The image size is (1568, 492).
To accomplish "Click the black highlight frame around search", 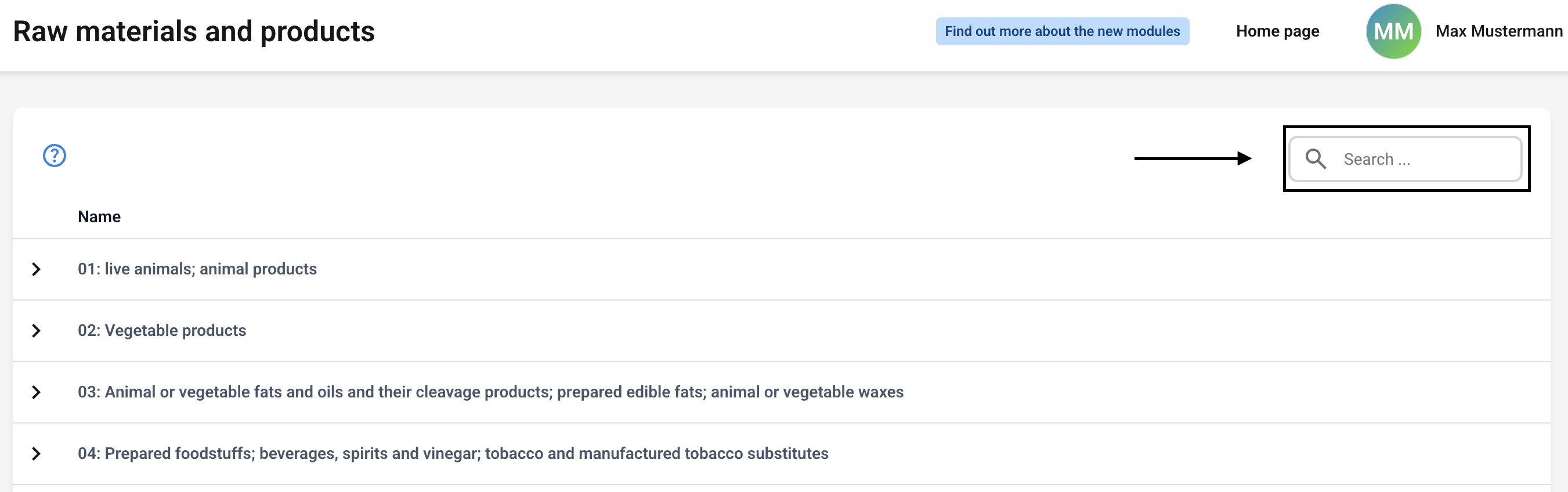I will click(1407, 128).
